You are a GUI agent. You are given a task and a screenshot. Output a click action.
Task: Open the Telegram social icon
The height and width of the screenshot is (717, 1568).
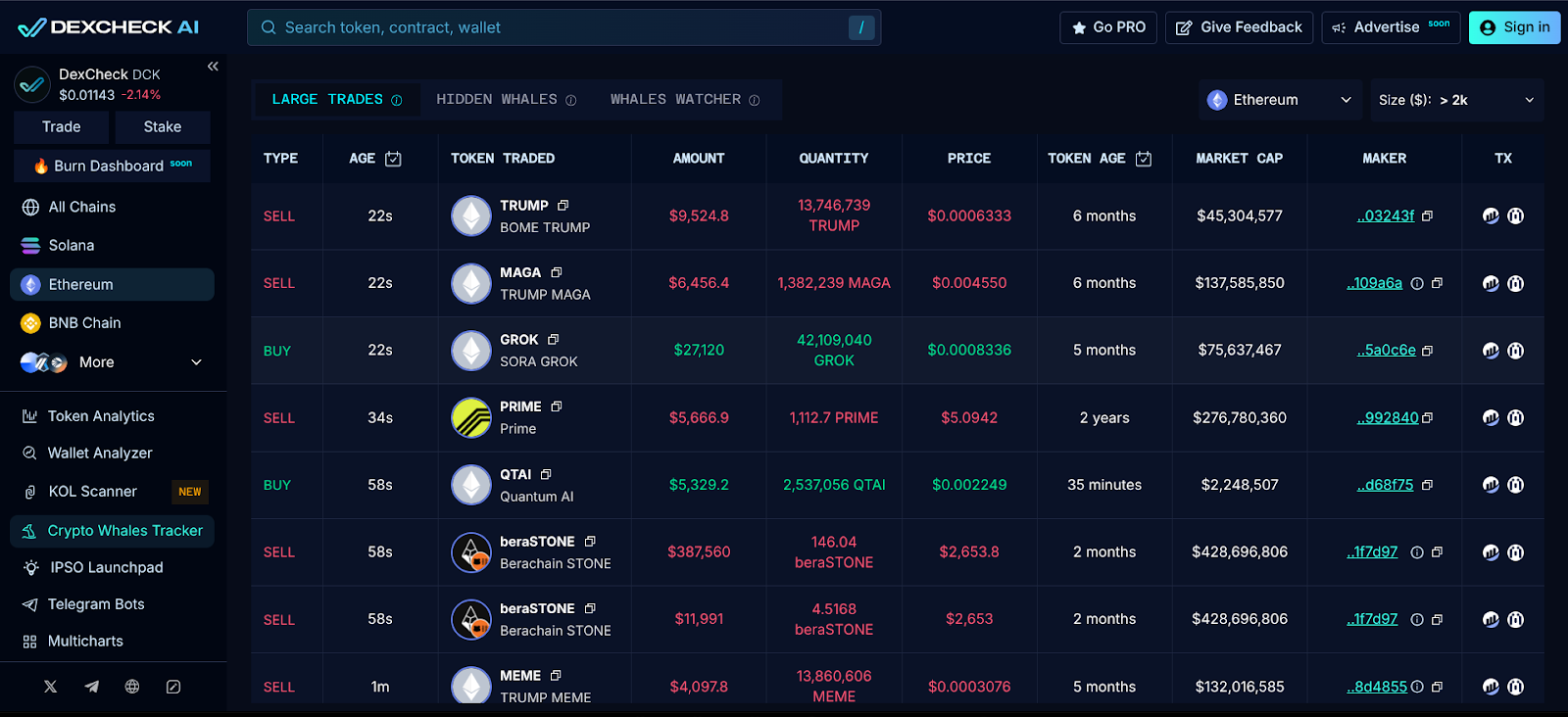(92, 687)
